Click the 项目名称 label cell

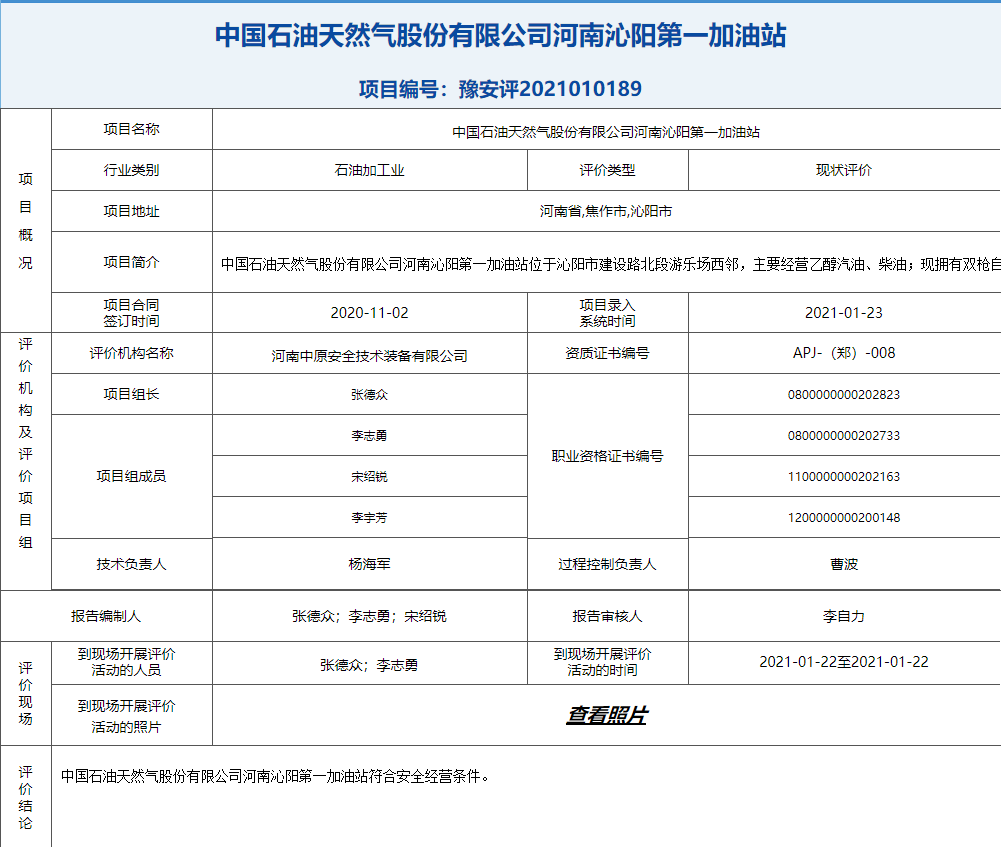pyautogui.click(x=132, y=129)
